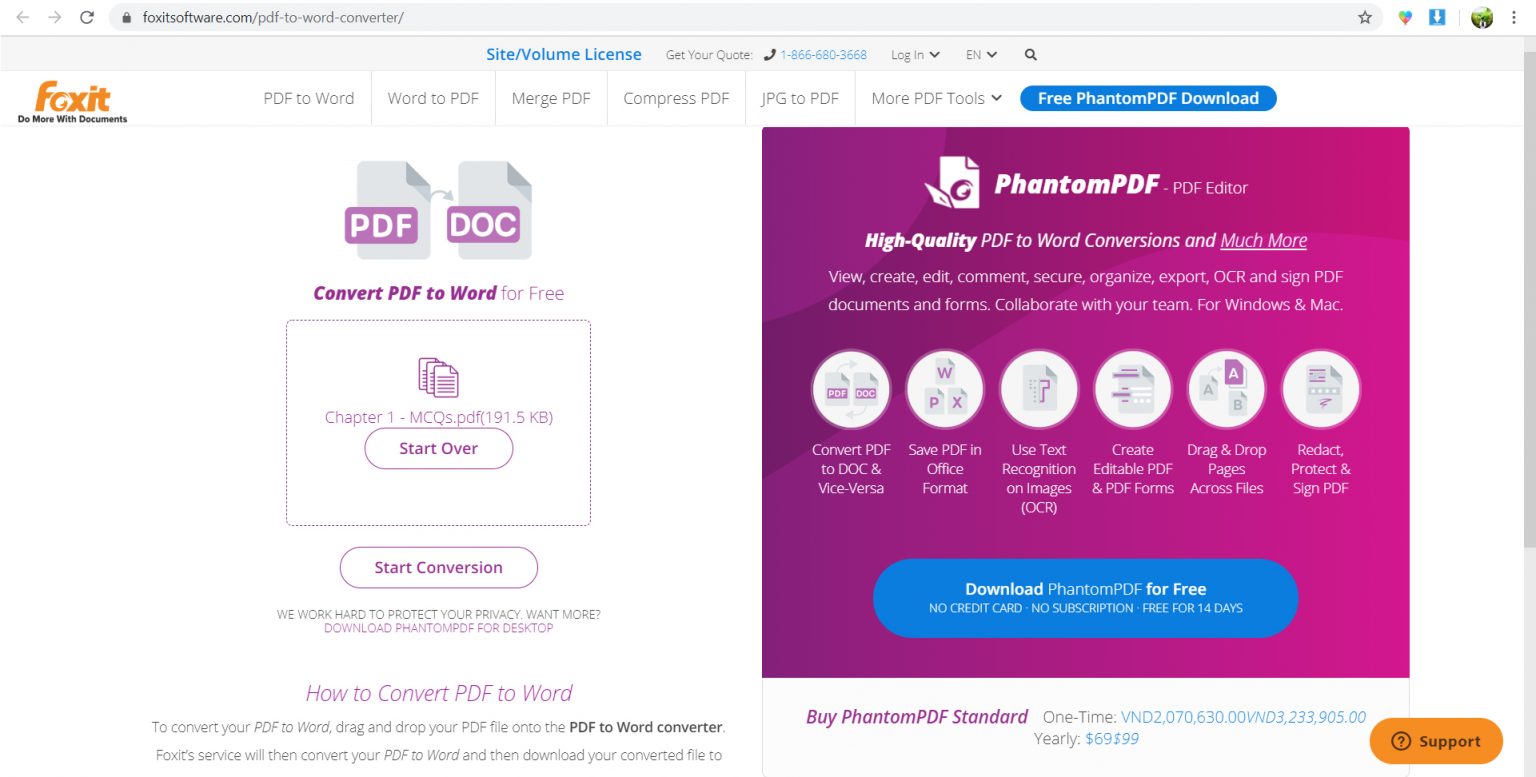Select the Text Recognition OCR feature icon

click(x=1039, y=389)
